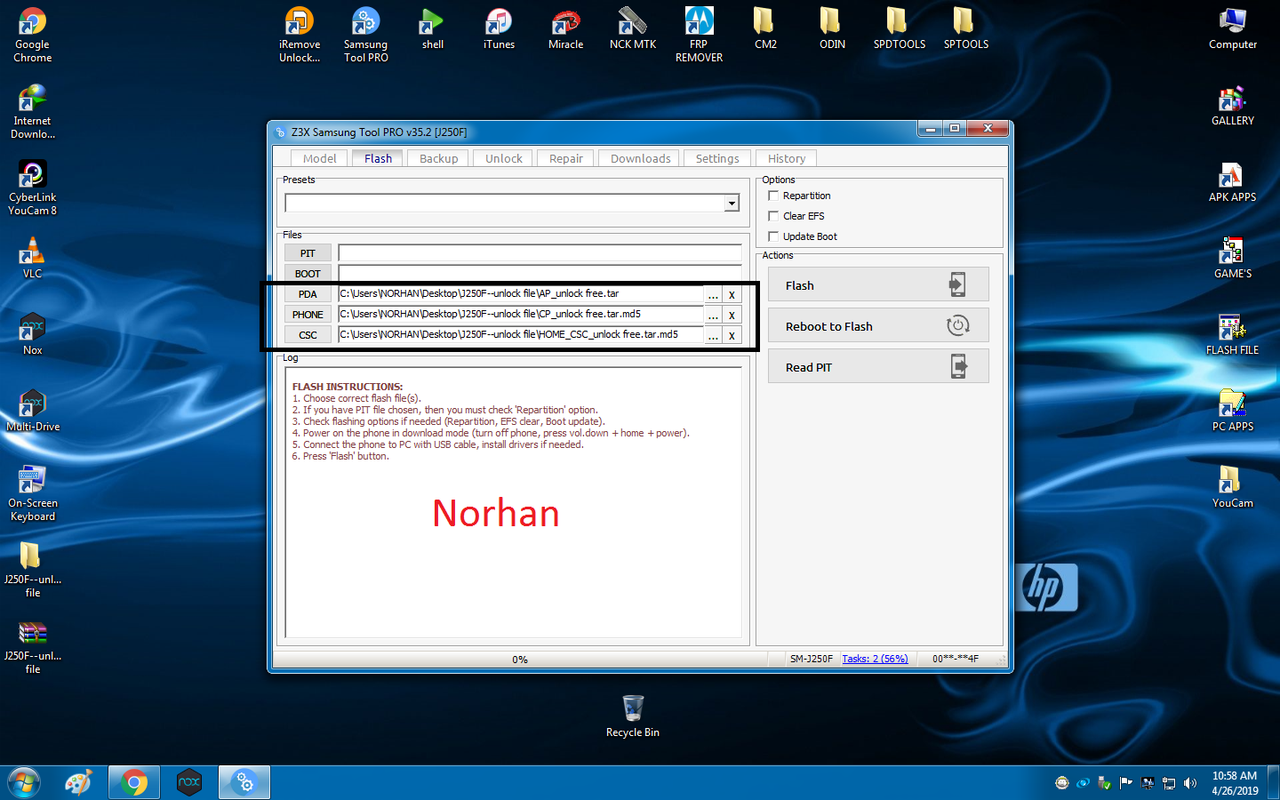Click the PIT file path field
The height and width of the screenshot is (800, 1280).
coord(540,253)
